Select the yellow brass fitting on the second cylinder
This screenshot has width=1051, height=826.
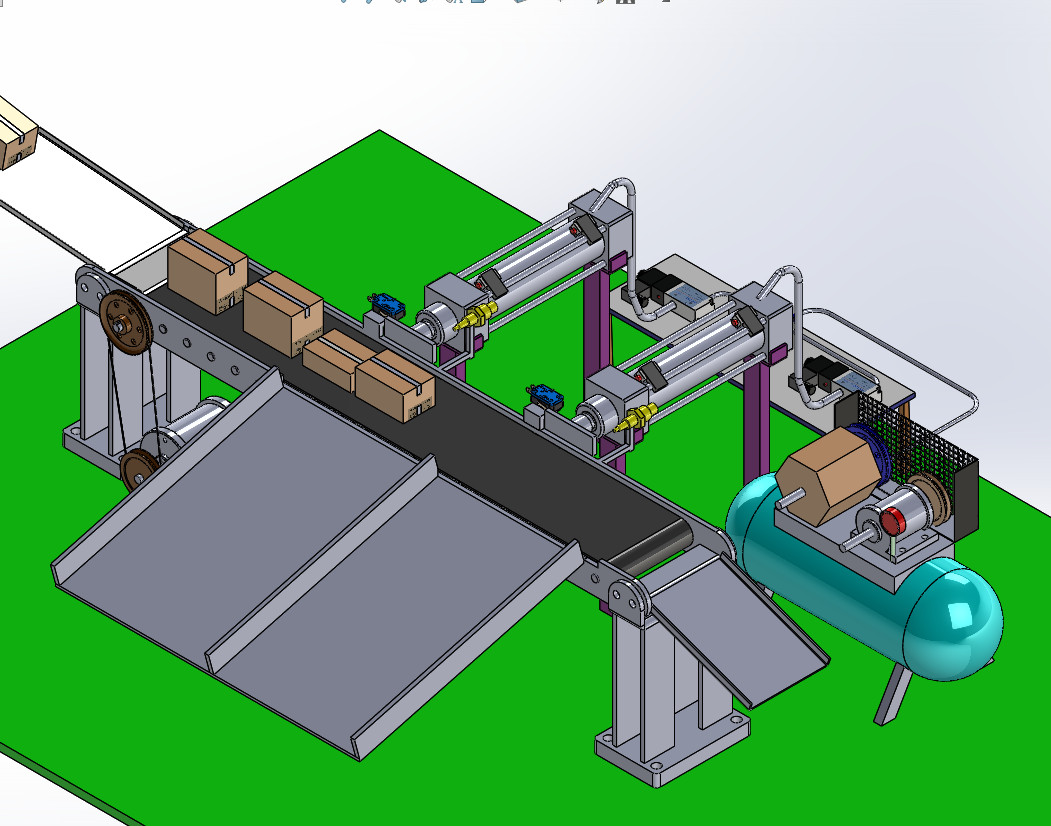coord(635,416)
